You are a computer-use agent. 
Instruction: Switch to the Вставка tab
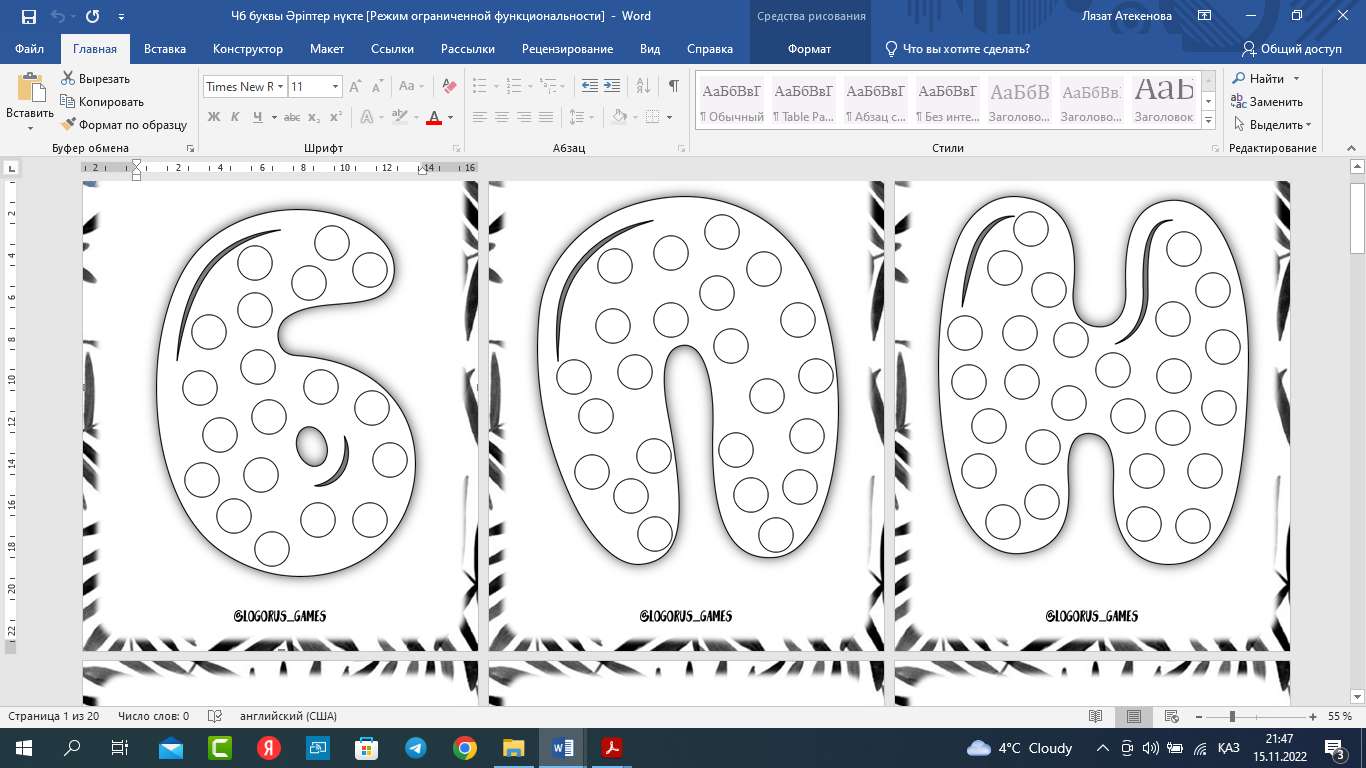pos(165,49)
